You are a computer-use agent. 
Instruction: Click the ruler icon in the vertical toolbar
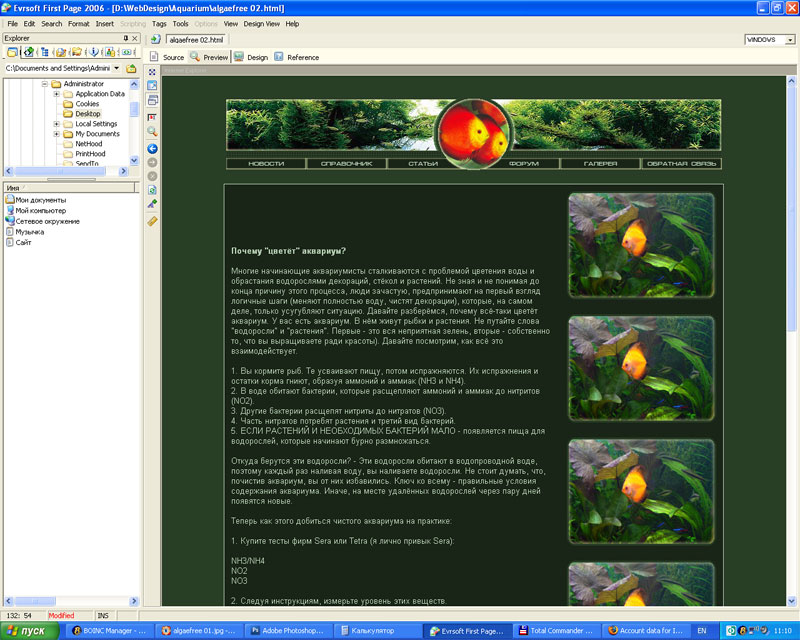click(152, 221)
